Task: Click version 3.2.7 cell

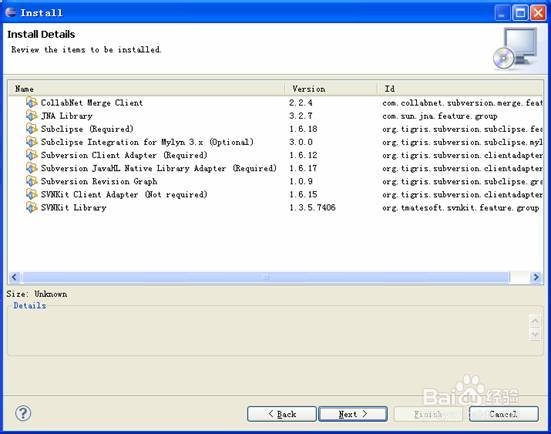Action: 301,116
